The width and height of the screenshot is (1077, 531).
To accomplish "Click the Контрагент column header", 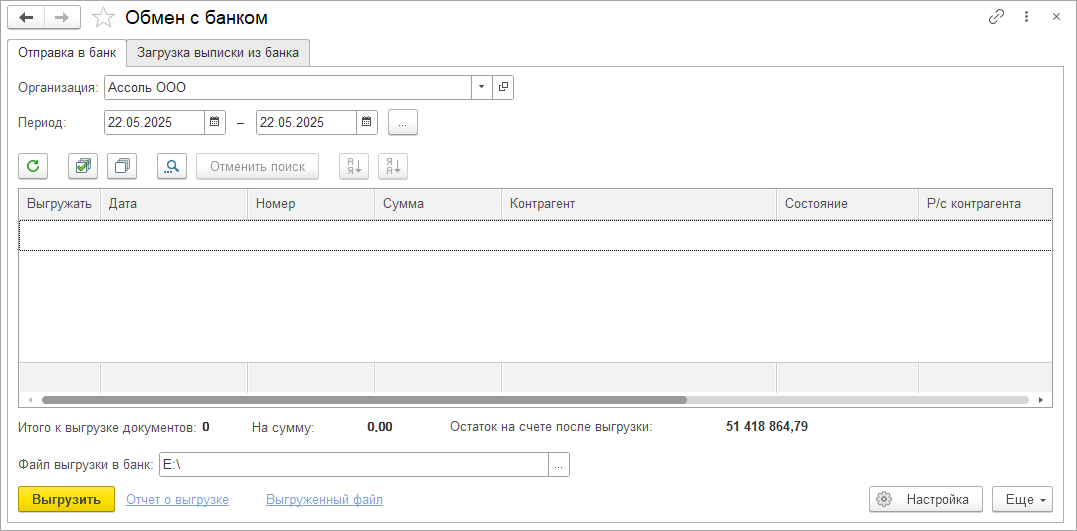I will pyautogui.click(x=639, y=204).
